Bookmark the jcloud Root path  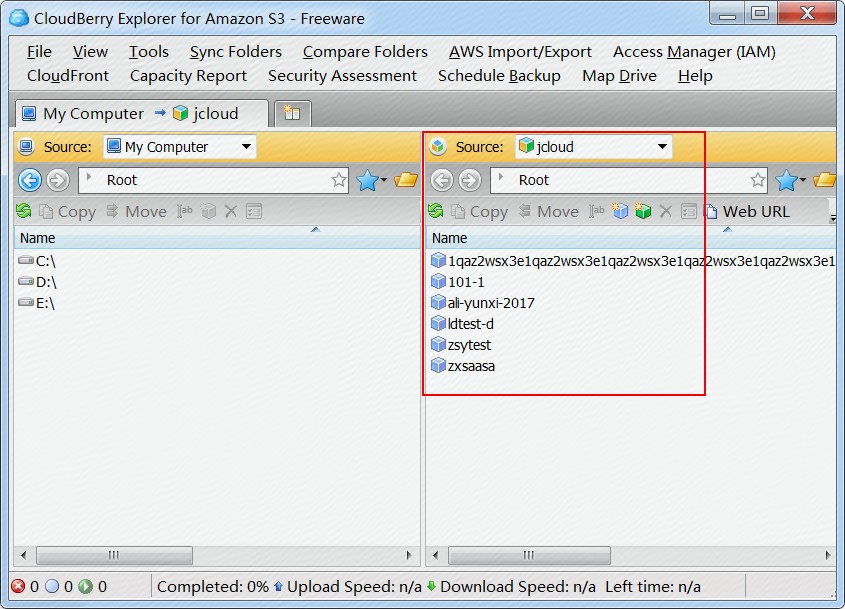pos(758,180)
